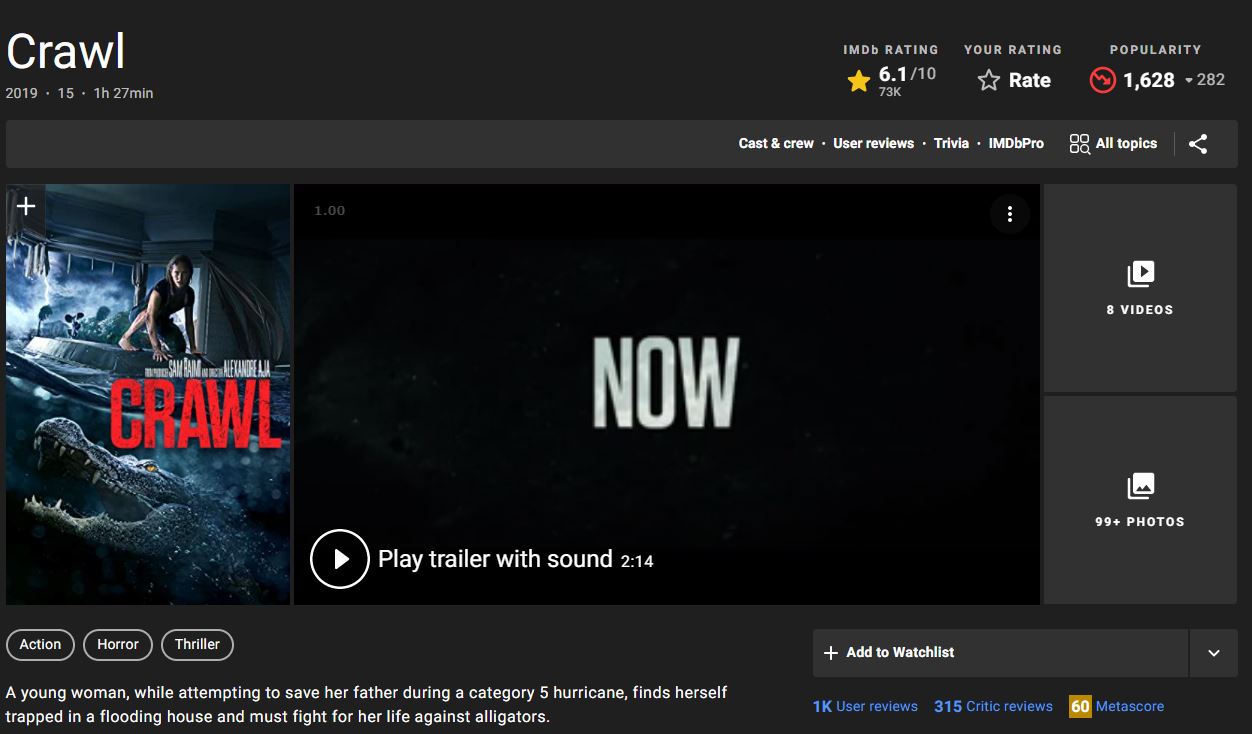
Task: Open the 315 Critic reviews link
Action: click(993, 706)
